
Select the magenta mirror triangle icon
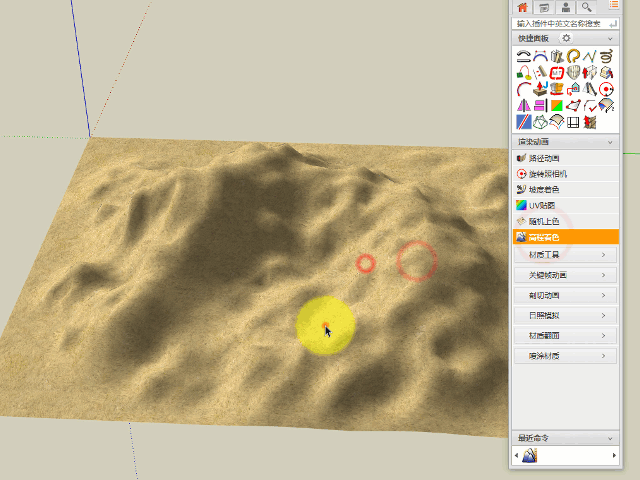coord(524,105)
